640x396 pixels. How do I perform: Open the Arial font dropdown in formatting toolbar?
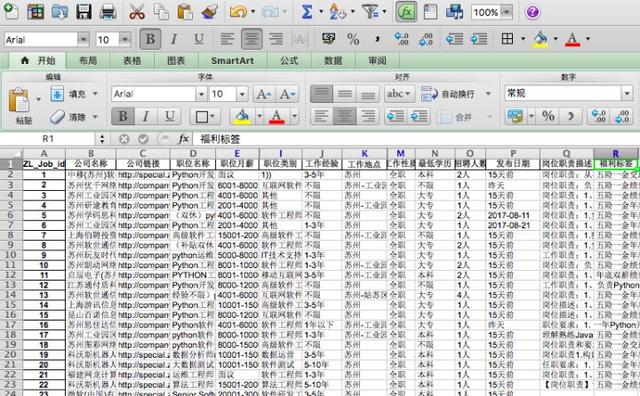coord(83,39)
